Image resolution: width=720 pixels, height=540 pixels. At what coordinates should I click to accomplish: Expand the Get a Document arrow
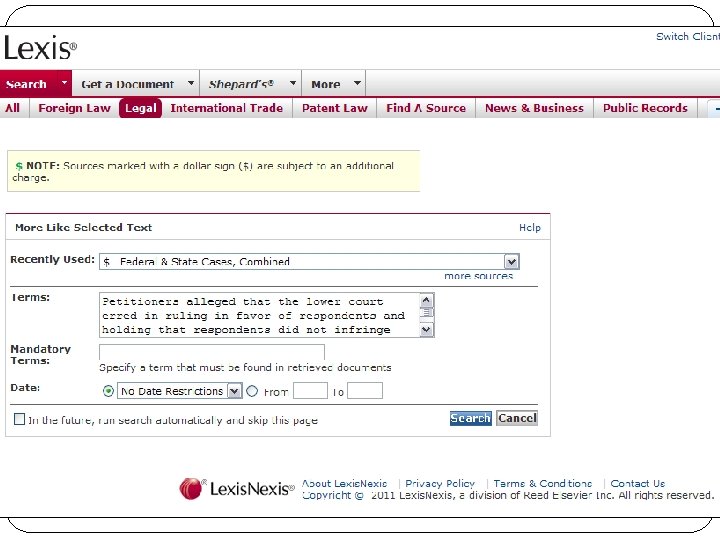[191, 83]
